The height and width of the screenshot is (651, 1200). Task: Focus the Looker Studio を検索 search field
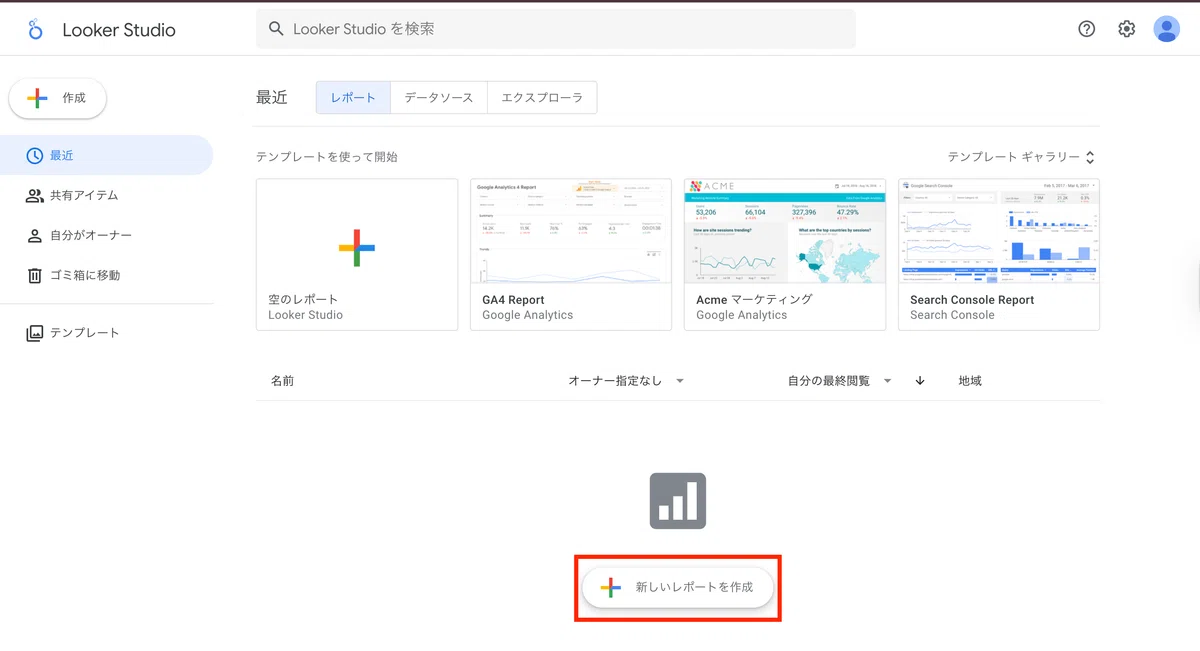(x=556, y=29)
